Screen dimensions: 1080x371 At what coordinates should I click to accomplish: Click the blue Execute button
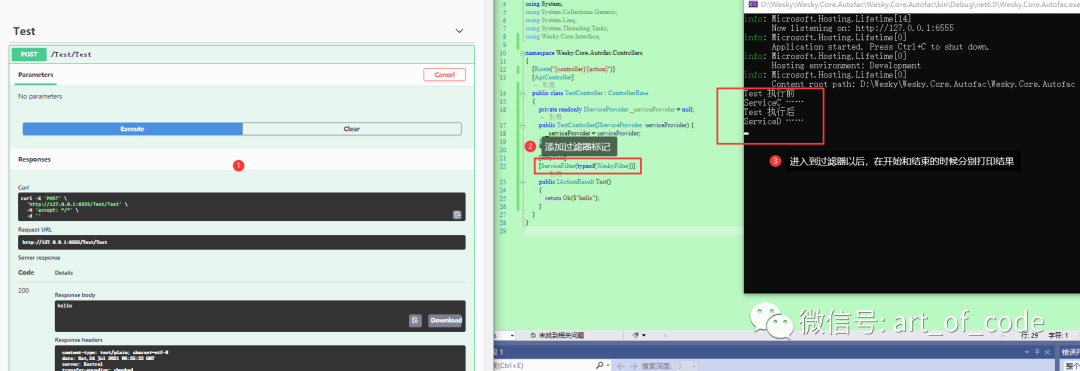132,129
